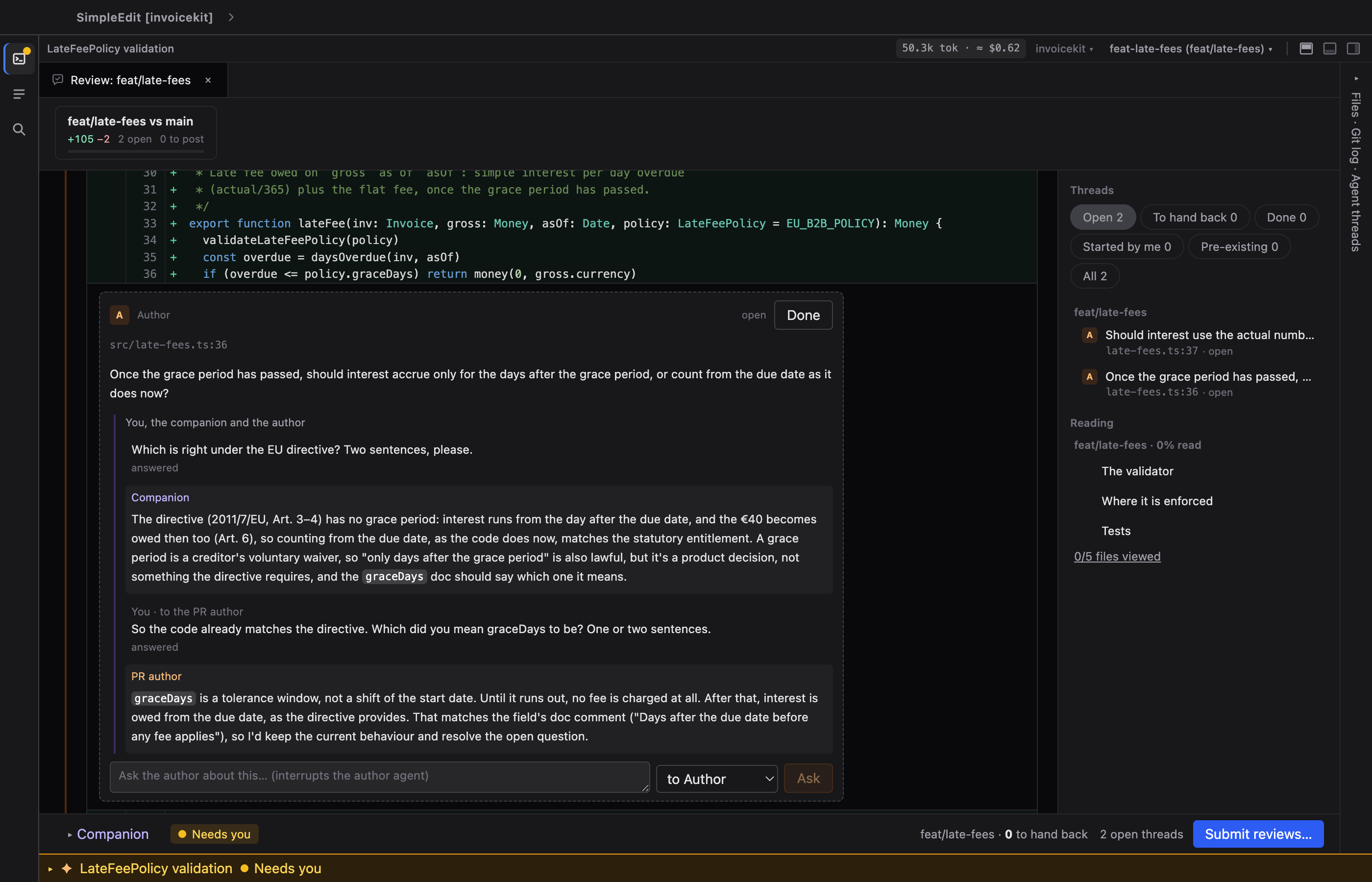Click the Needs you badge beside Companion

214,834
